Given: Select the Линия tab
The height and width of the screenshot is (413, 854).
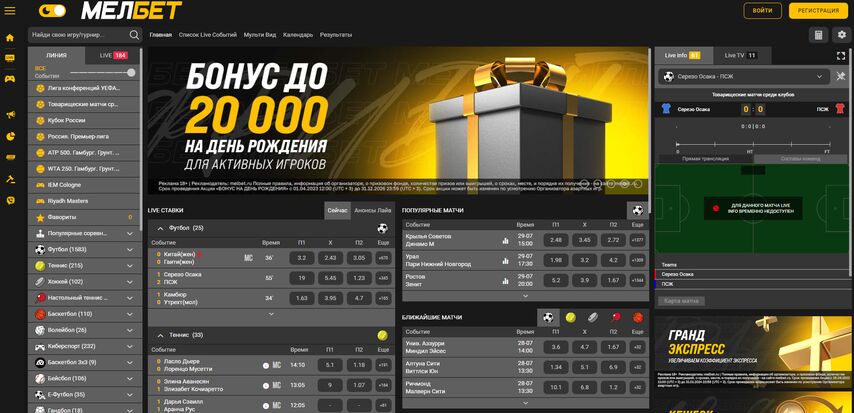Looking at the screenshot, I should 57,55.
